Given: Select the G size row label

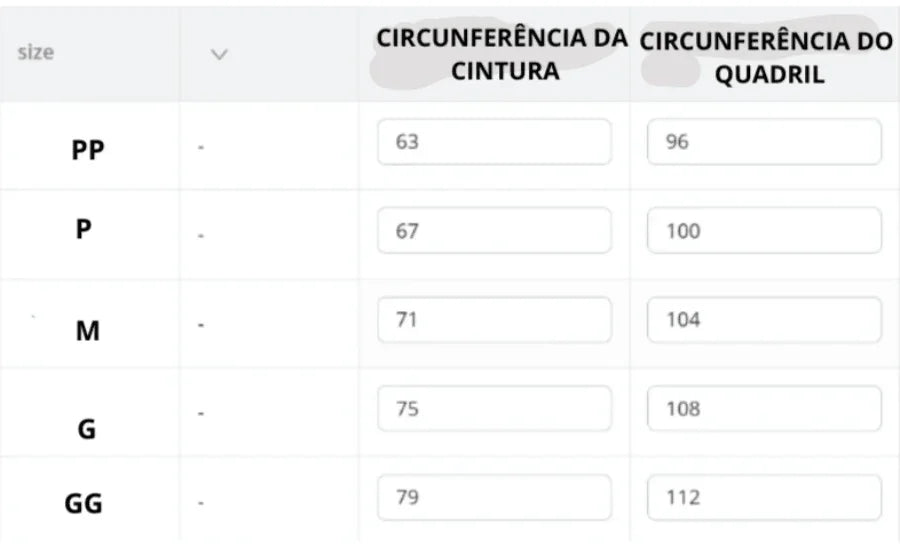Looking at the screenshot, I should (87, 429).
